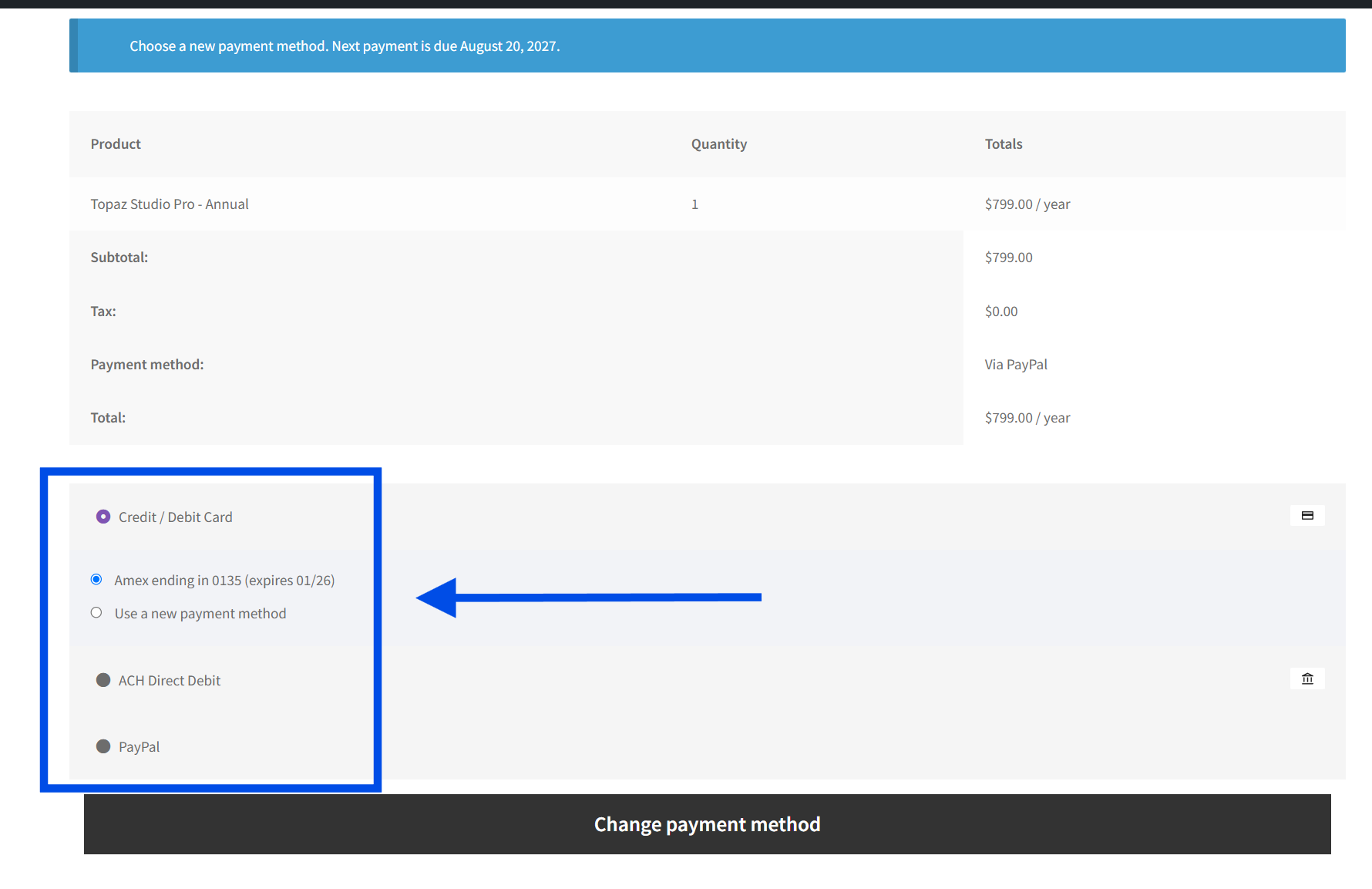Click the credit card icon

point(1307,515)
